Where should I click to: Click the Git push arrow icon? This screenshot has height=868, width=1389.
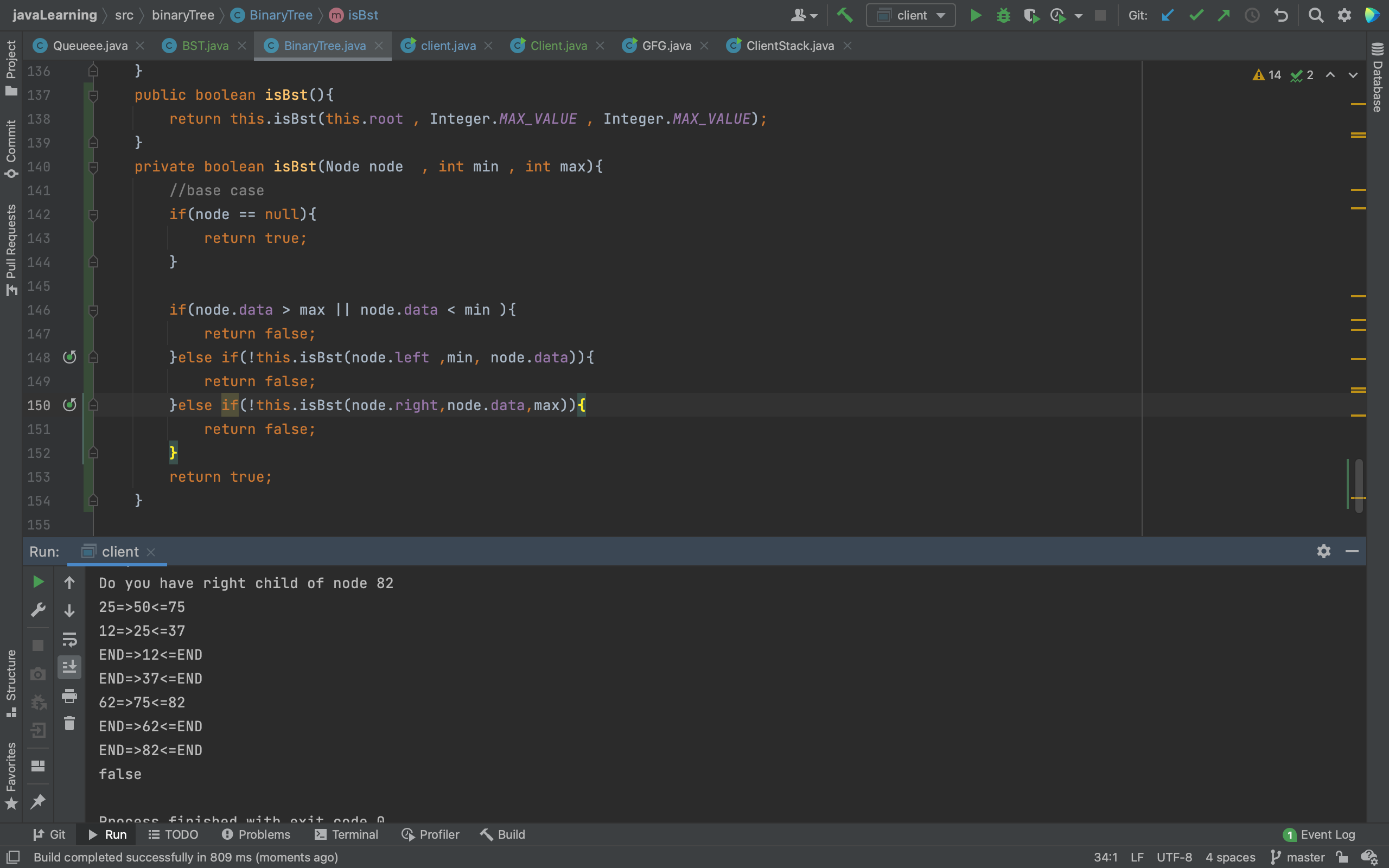point(1223,16)
